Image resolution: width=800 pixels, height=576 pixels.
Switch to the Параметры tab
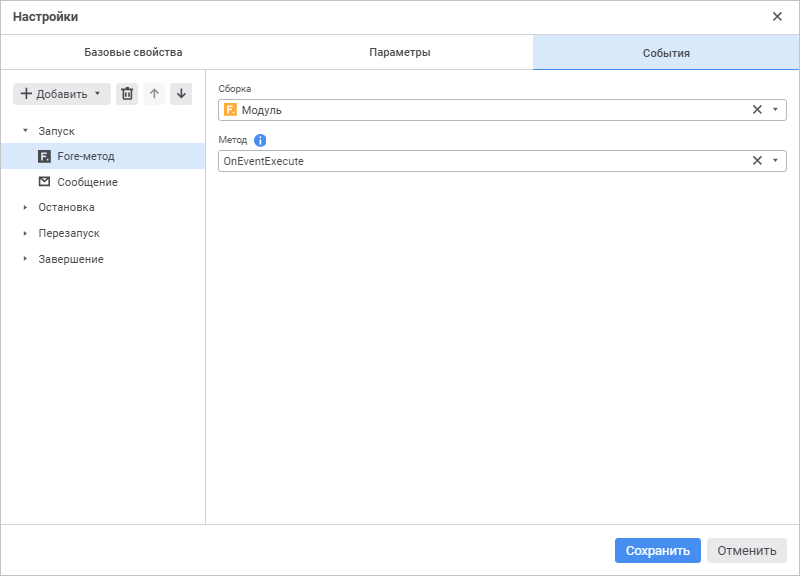[x=400, y=52]
